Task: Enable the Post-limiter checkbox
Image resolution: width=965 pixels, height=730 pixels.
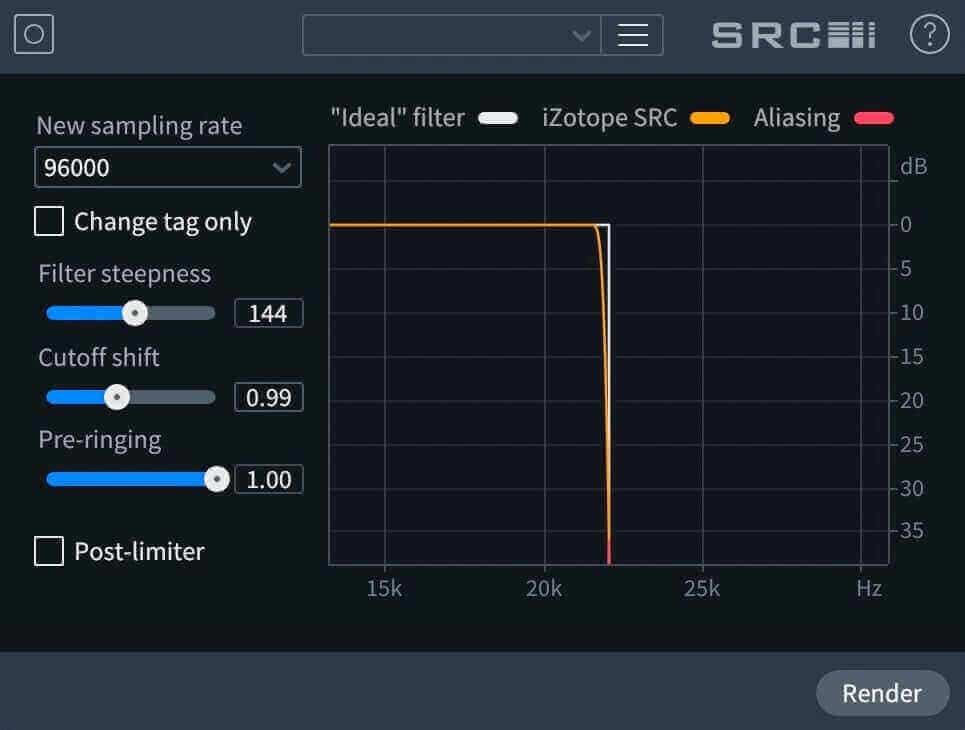Action: pos(49,551)
